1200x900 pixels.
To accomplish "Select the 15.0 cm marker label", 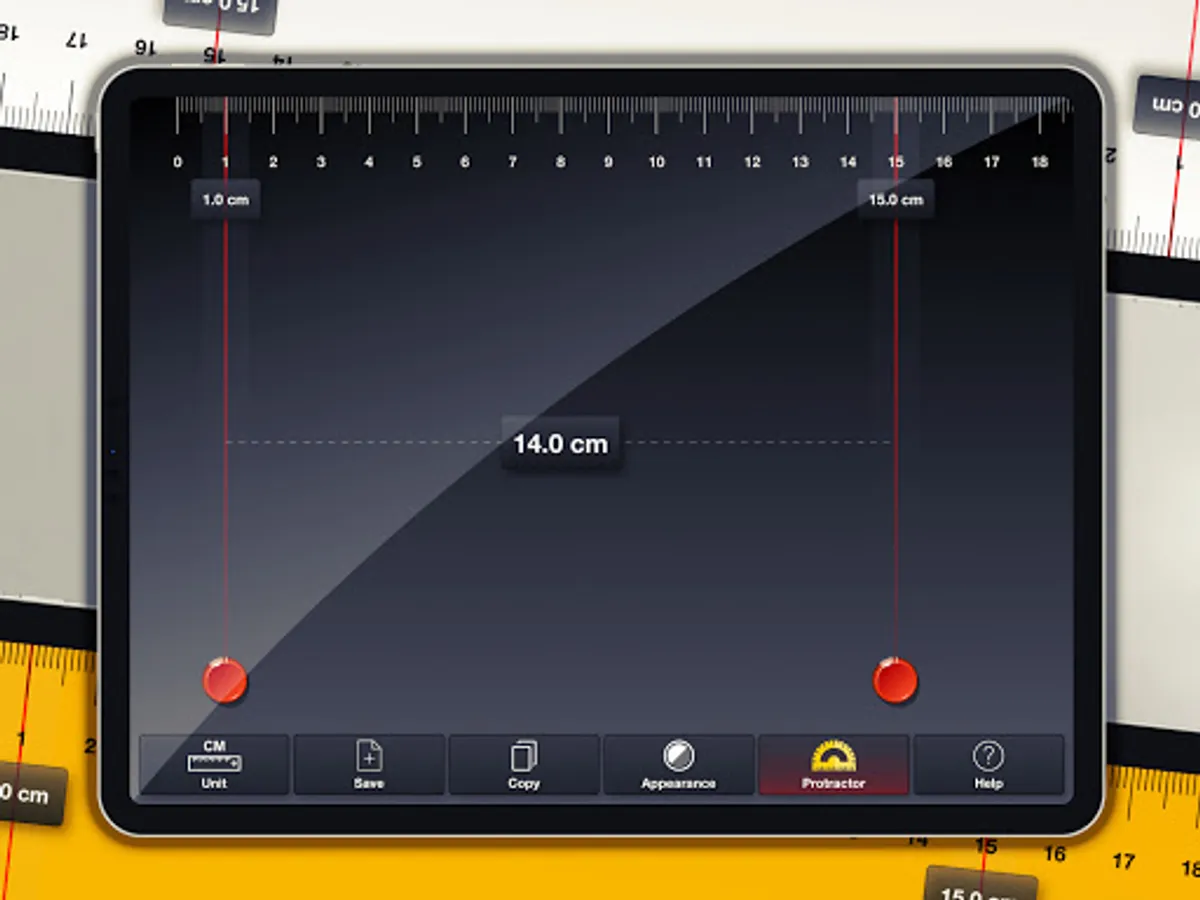I will [x=896, y=199].
